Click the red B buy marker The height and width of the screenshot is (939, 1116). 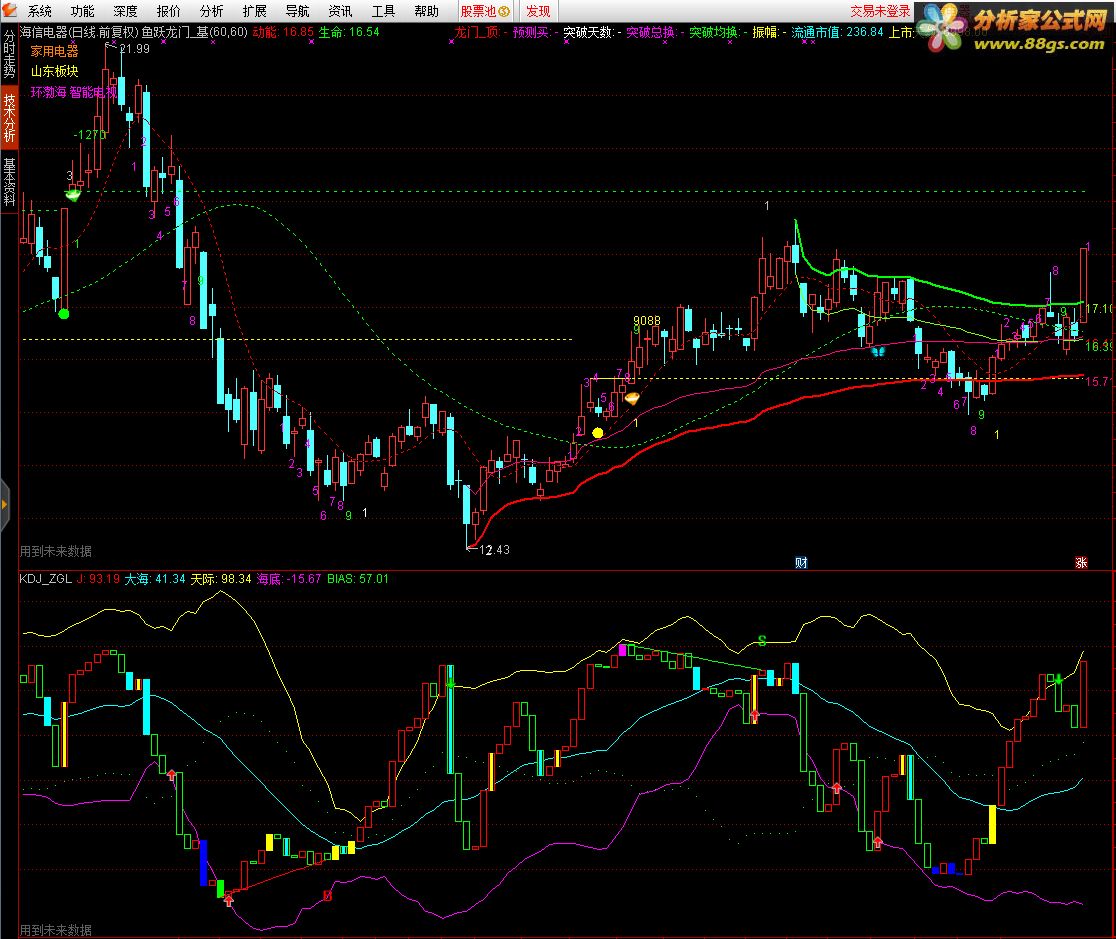(327, 896)
